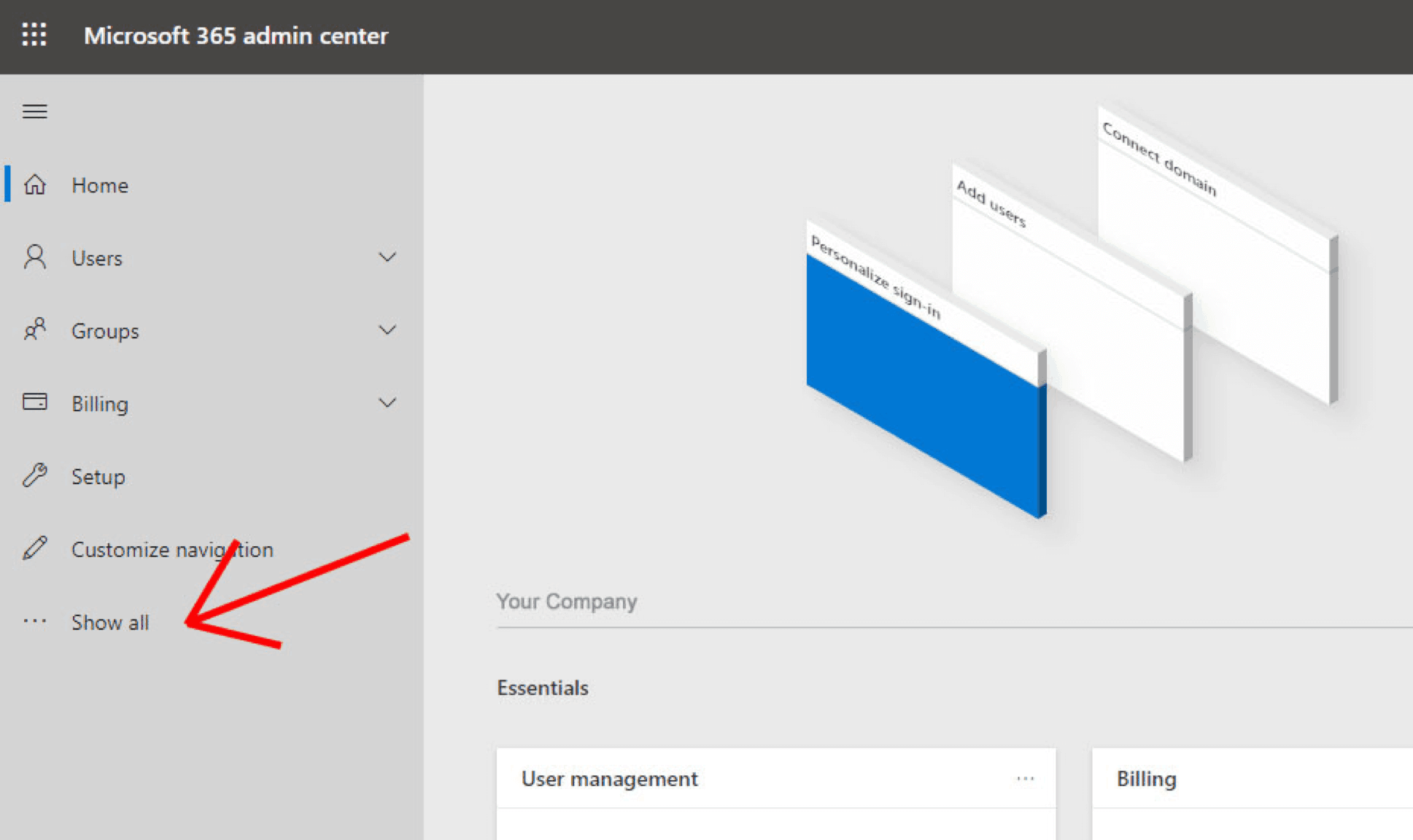Click Microsoft 365 admin center title
1413x840 pixels.
click(236, 36)
